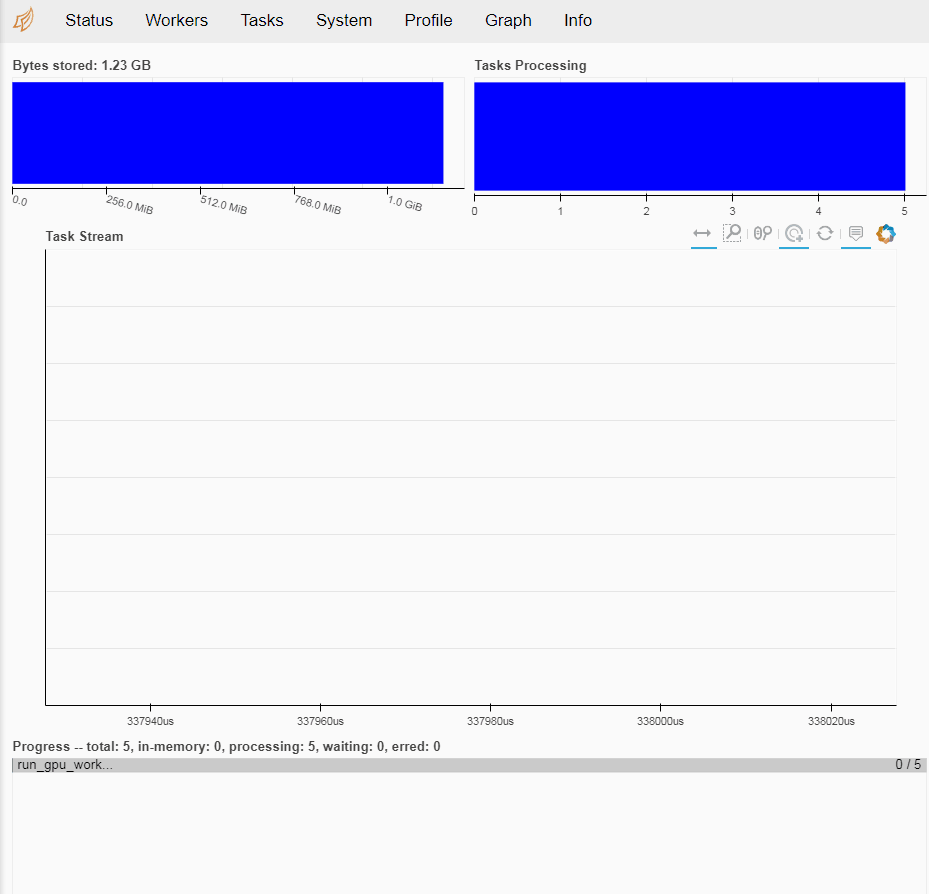
Task: Click the 337980us axis tick label
Action: pyautogui.click(x=491, y=722)
